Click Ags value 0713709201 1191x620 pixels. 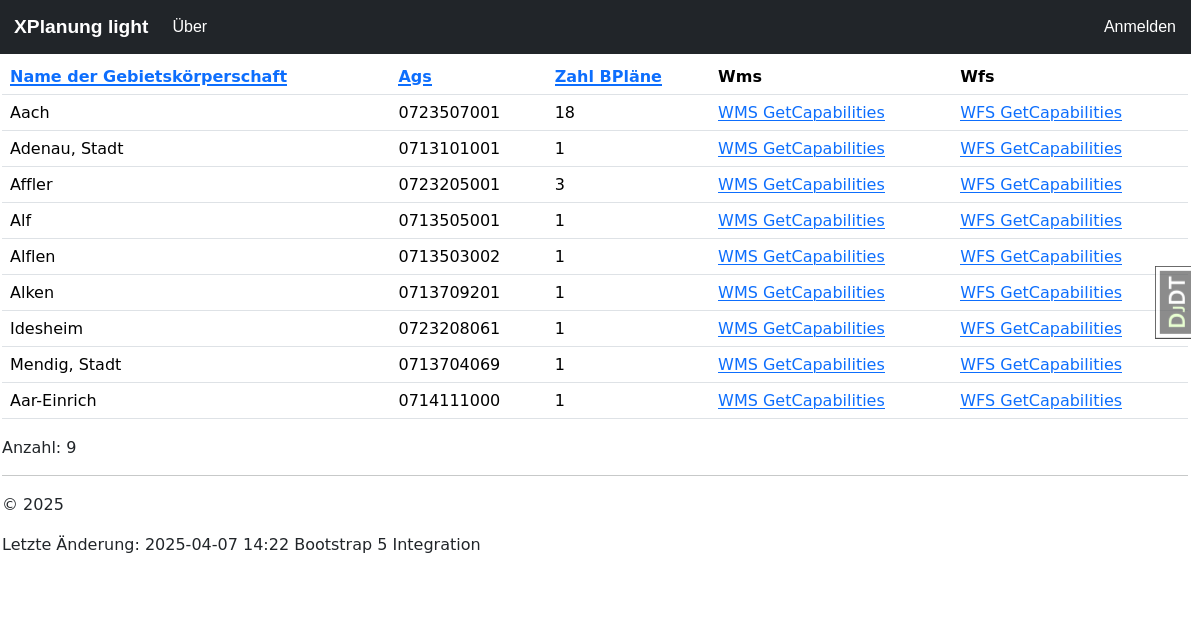(x=449, y=293)
